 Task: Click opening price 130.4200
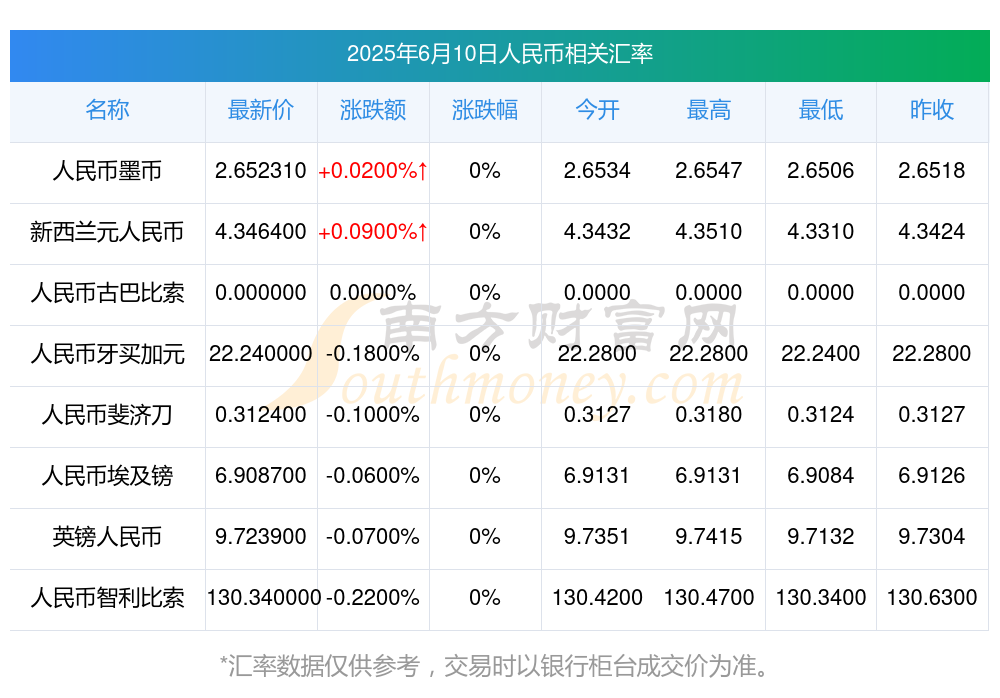click(597, 597)
